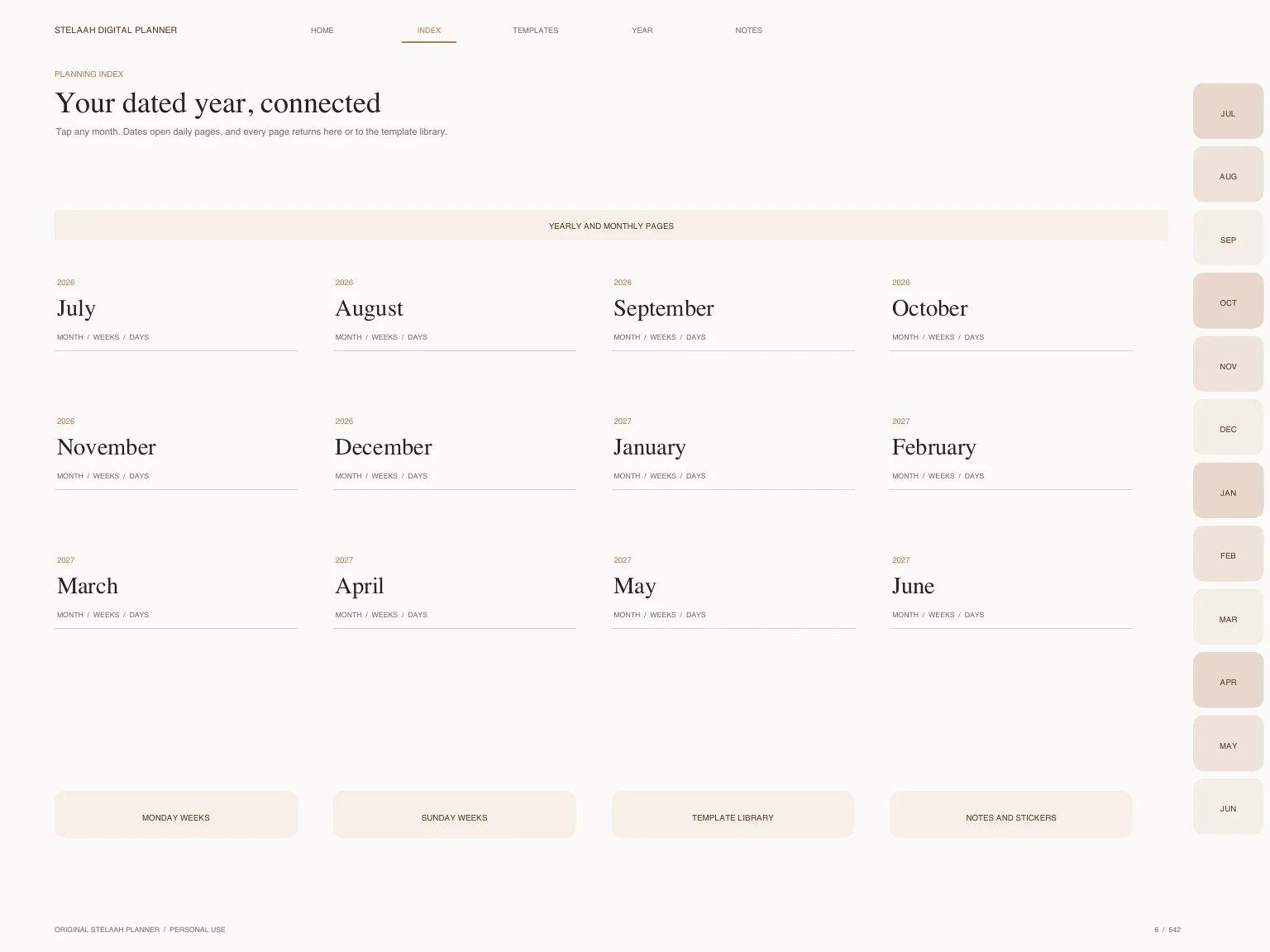Click MONTH under April
1270x952 pixels.
pyautogui.click(x=348, y=615)
